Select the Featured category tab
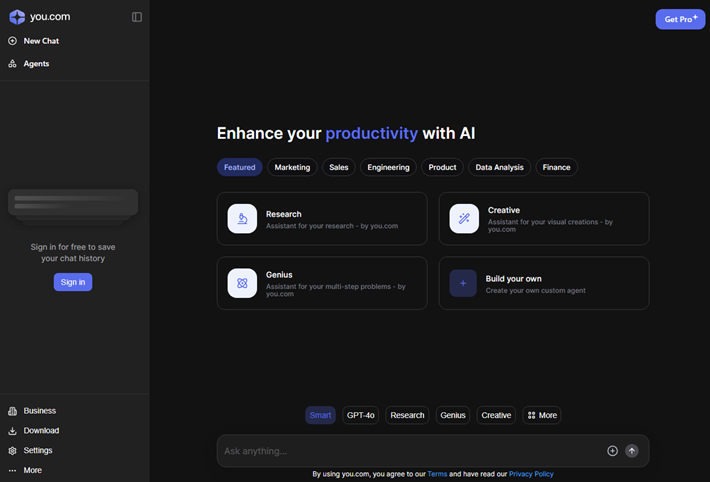Viewport: 710px width, 482px height. [240, 167]
